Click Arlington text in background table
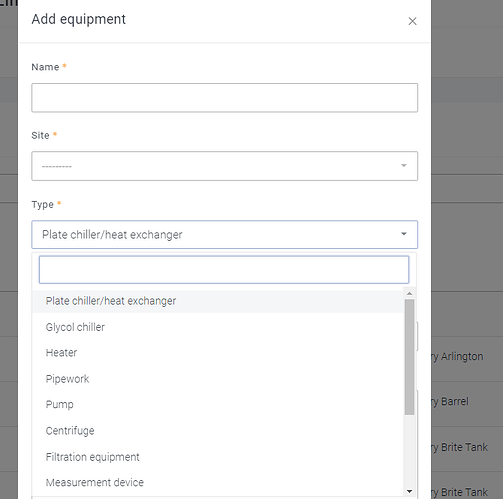503x499 pixels. [x=462, y=357]
